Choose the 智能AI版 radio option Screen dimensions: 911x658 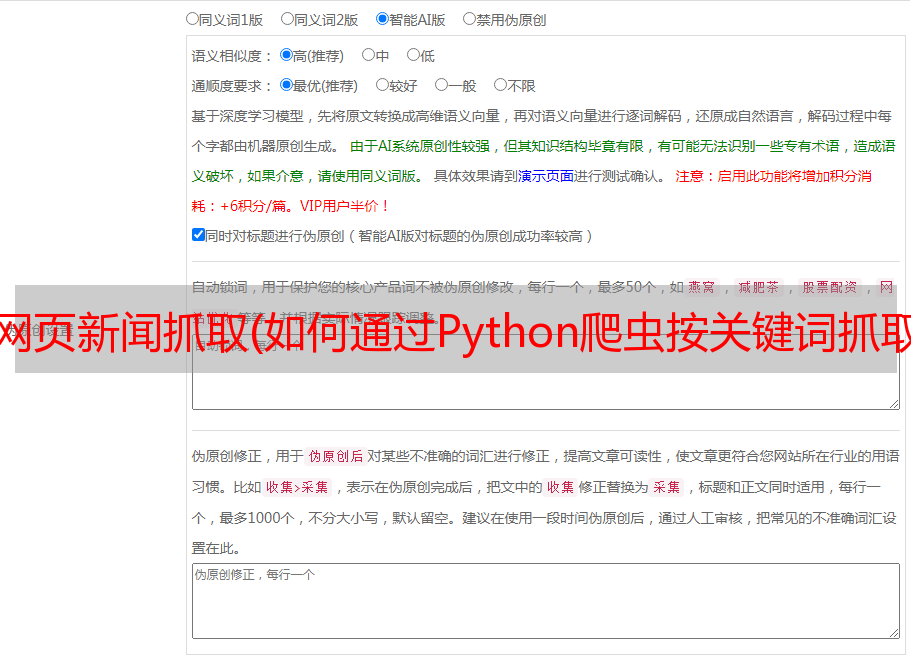[x=382, y=19]
